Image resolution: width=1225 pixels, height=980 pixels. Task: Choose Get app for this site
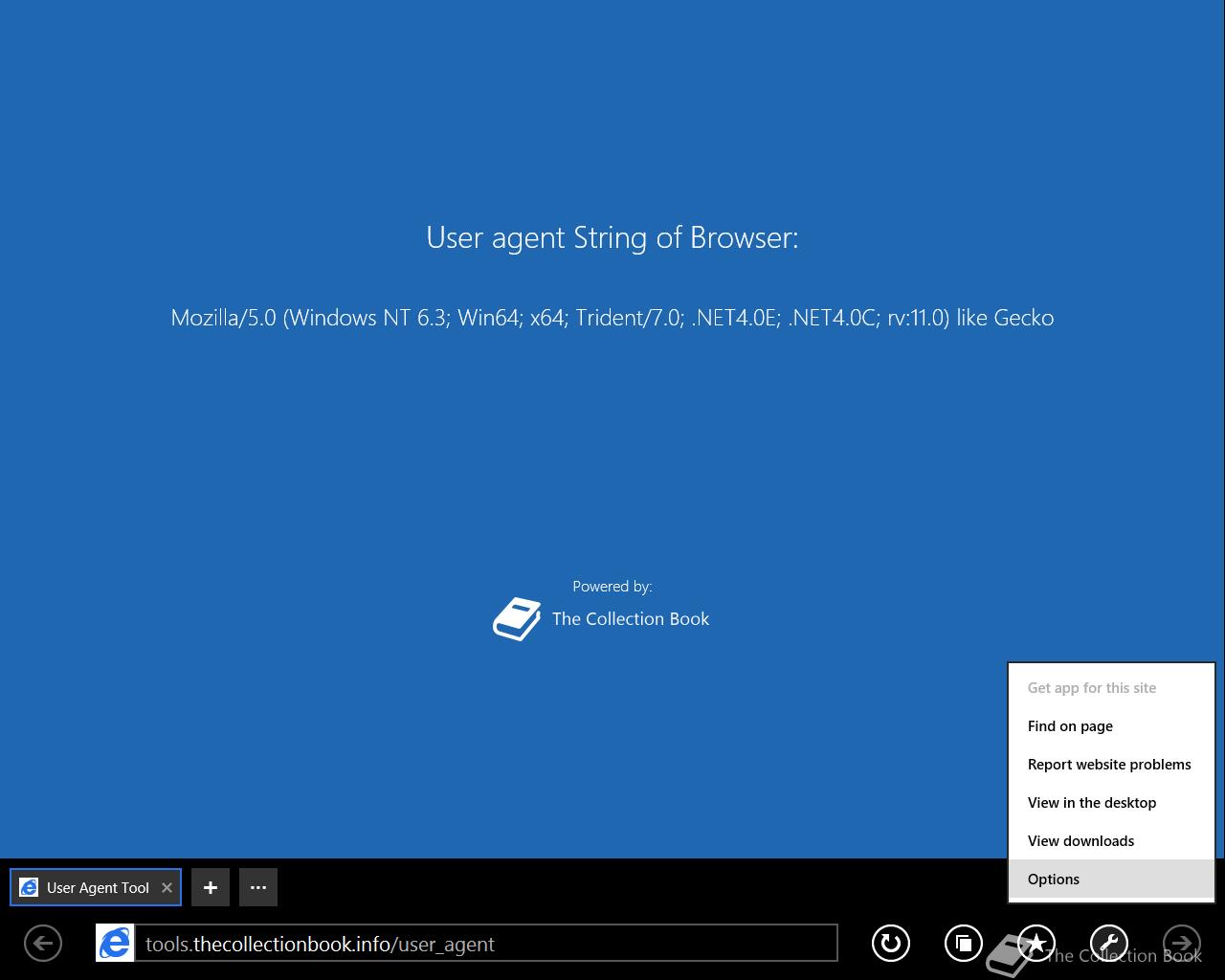click(1111, 688)
